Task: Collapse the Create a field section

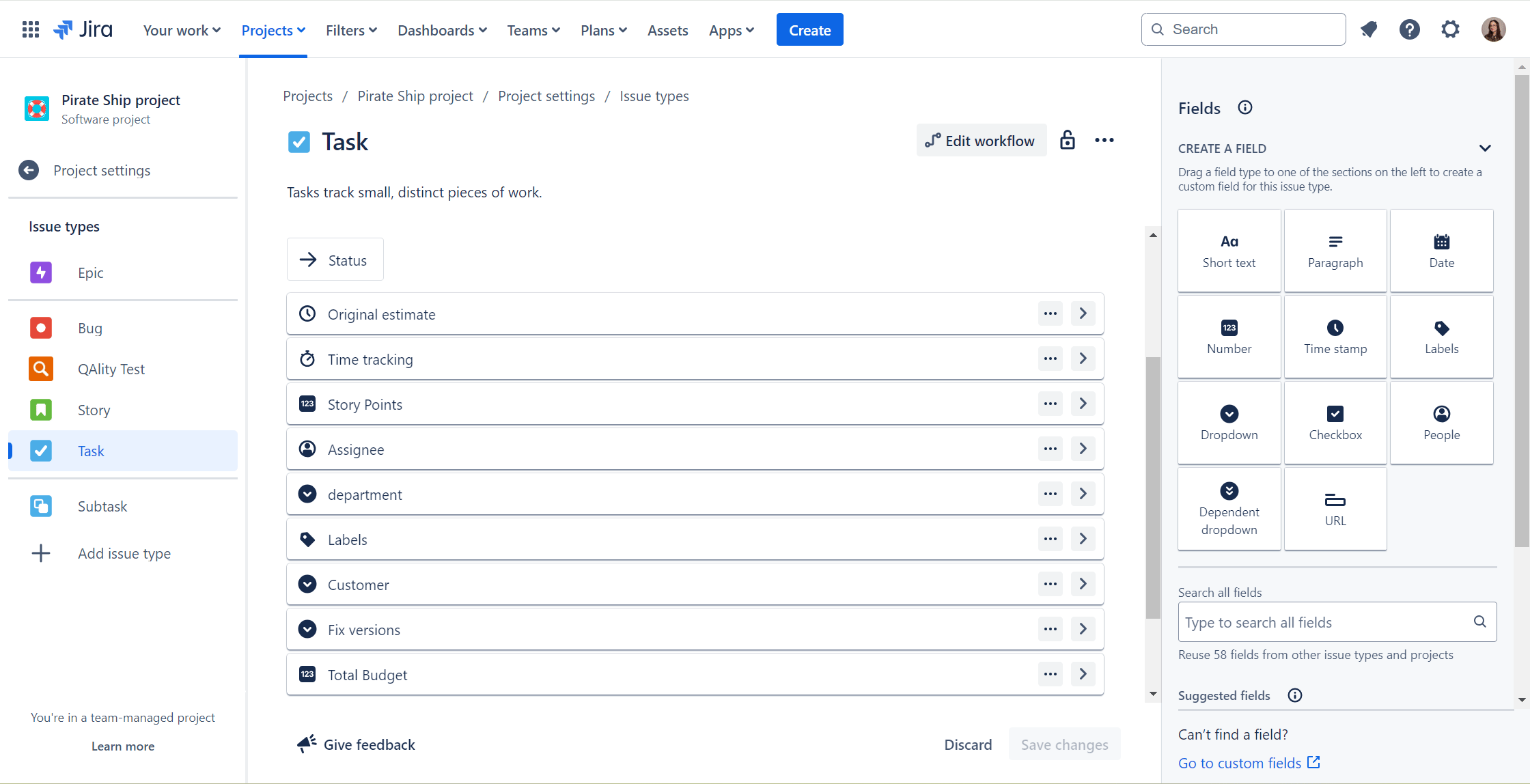Action: click(x=1485, y=148)
